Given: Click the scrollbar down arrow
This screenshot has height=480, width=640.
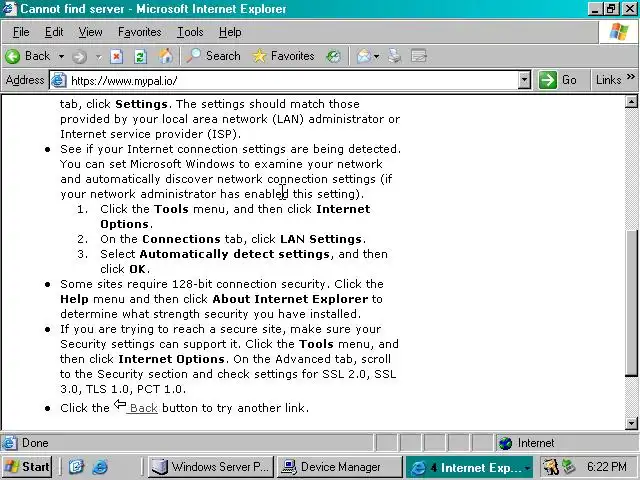Looking at the screenshot, I should [x=631, y=423].
